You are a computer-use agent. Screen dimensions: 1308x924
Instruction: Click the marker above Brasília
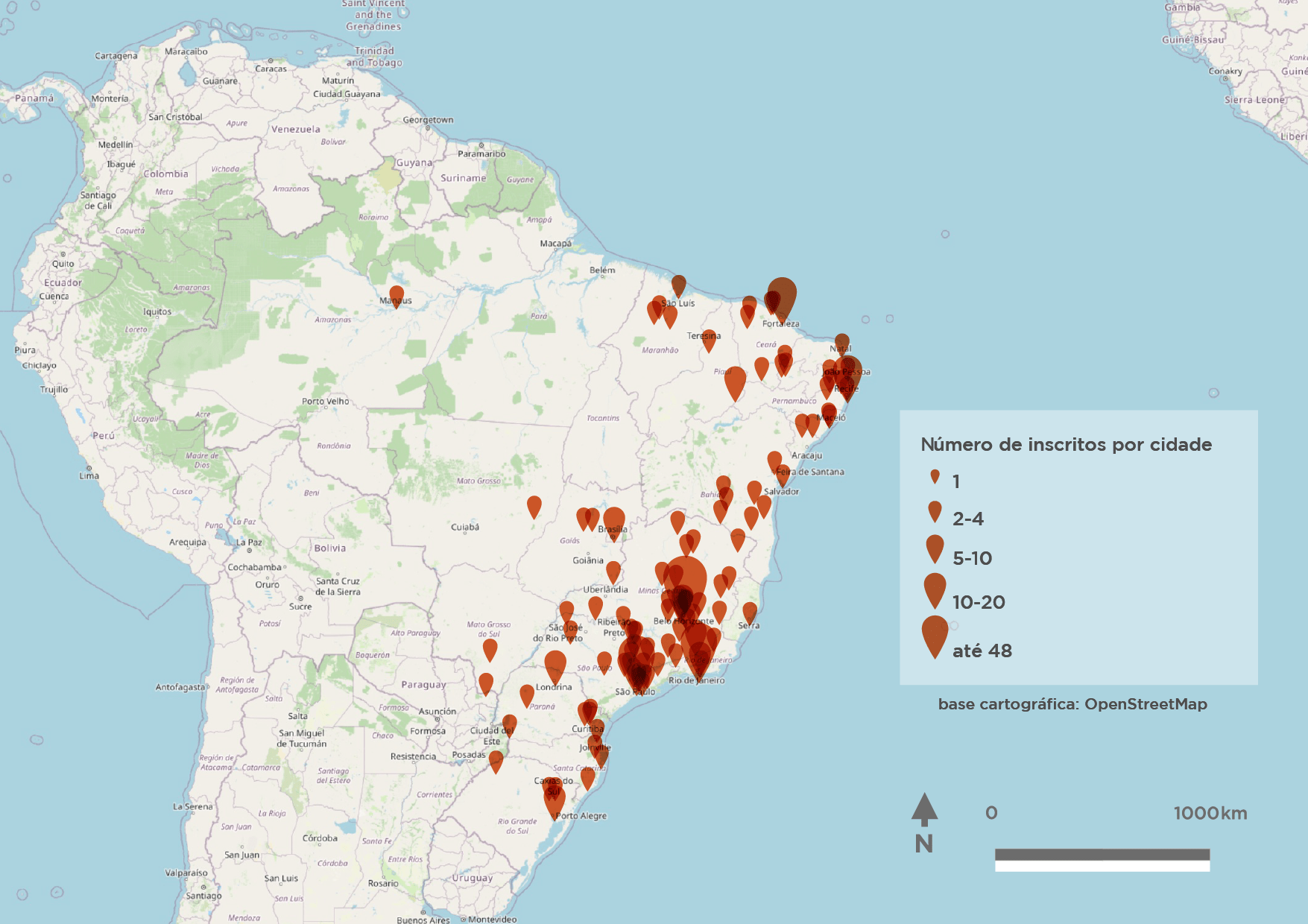tap(613, 520)
